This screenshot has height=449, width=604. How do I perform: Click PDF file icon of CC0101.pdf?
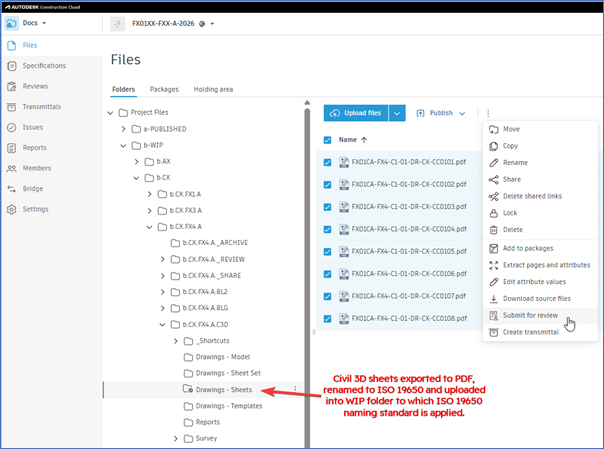pos(344,162)
